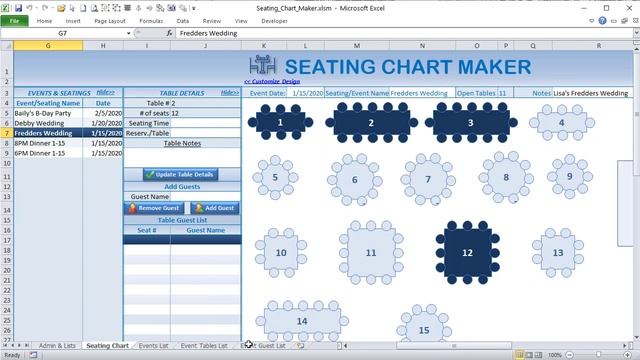
Task: Click Hide in Table Details header
Action: click(x=230, y=93)
